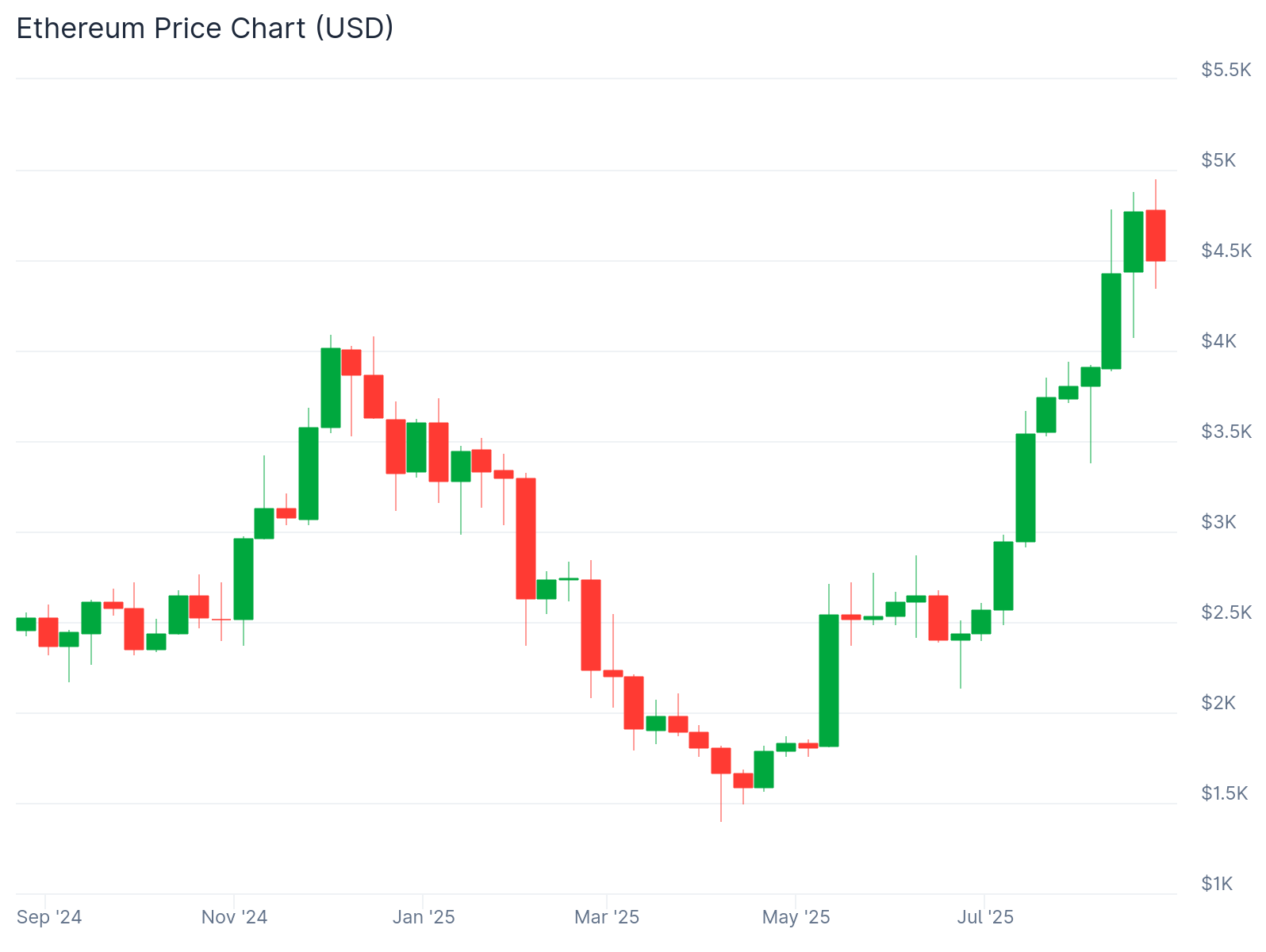Click the $5K price axis label
Image resolution: width=1266 pixels, height=952 pixels.
1218,160
